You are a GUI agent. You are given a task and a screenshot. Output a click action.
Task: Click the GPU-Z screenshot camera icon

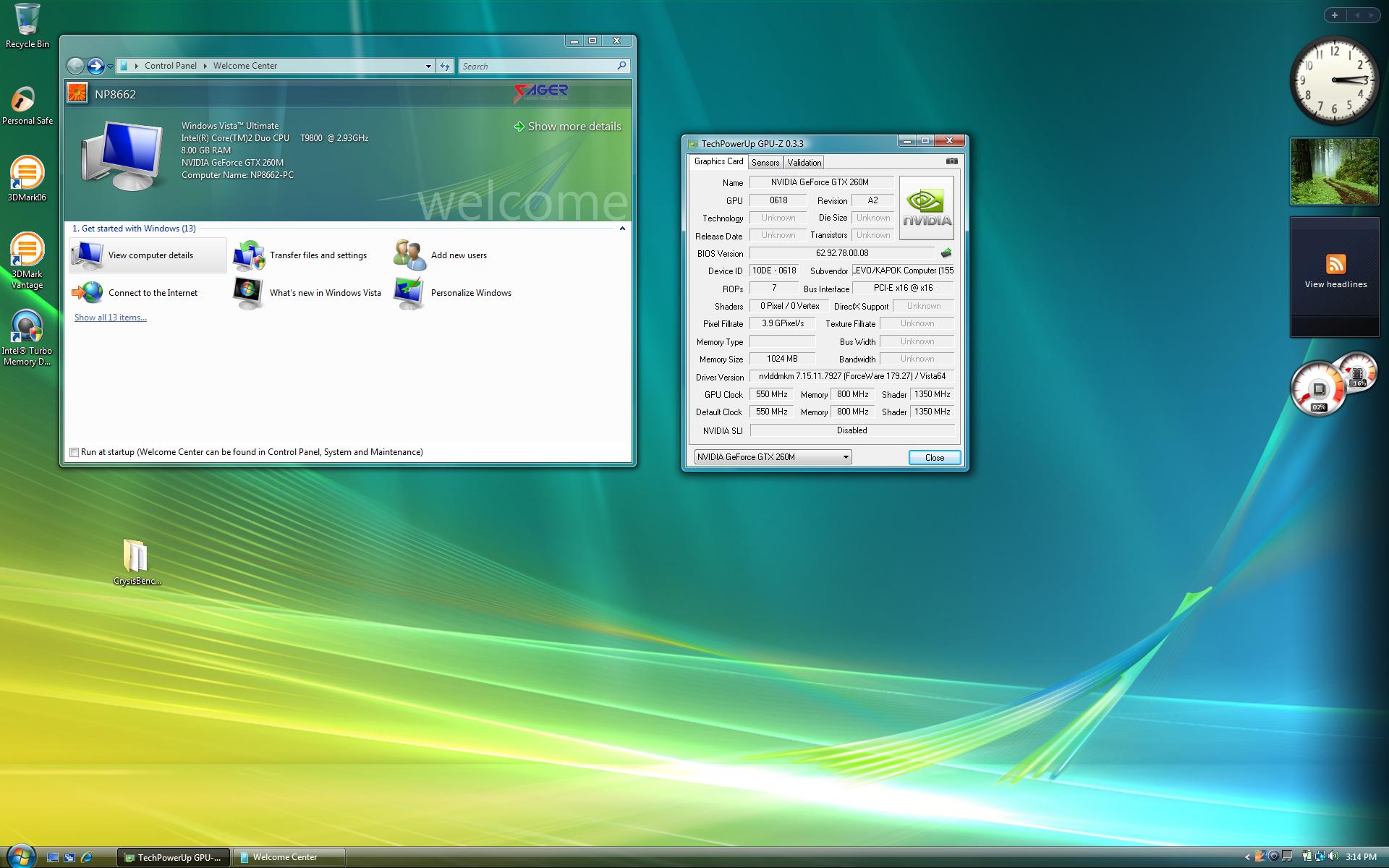(952, 161)
